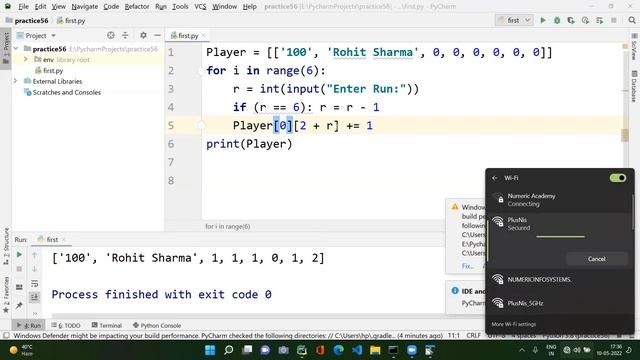Open More Wi-Fi settings
This screenshot has height=360, width=640.
(x=513, y=324)
